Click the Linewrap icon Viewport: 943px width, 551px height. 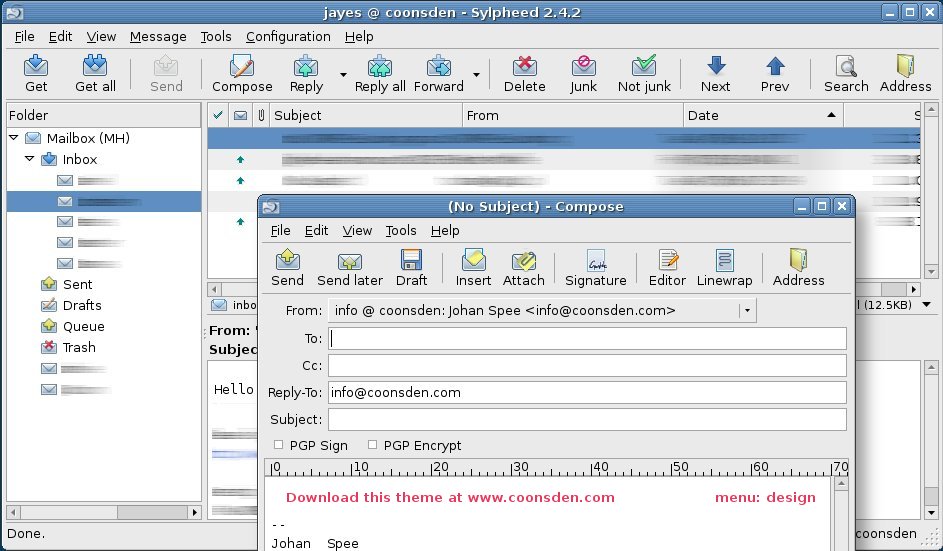click(725, 260)
